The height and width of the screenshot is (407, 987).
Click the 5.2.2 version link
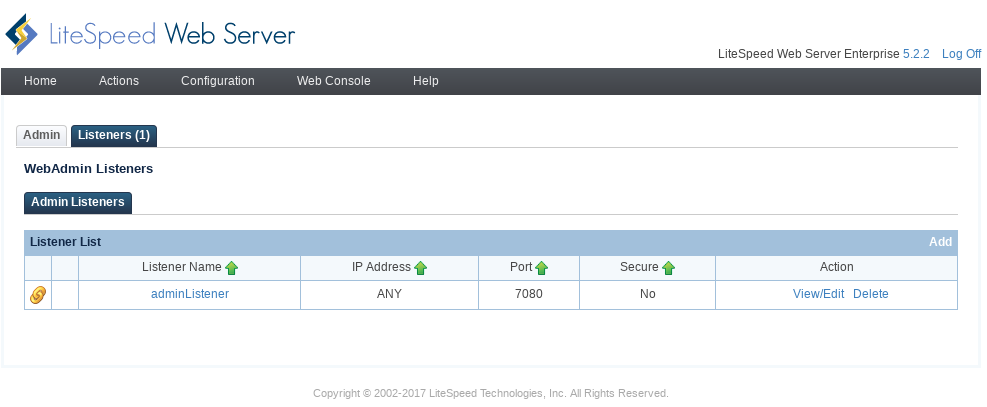[916, 54]
